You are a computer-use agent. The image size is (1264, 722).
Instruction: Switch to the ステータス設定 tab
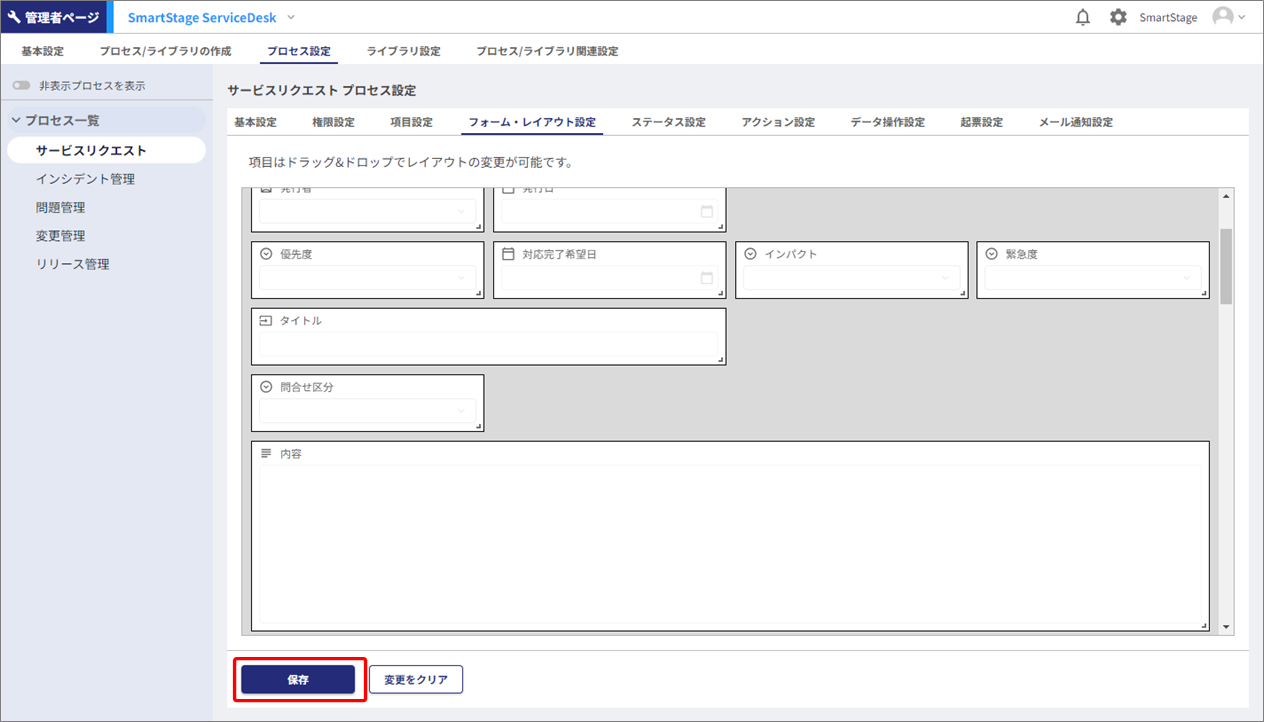point(668,122)
